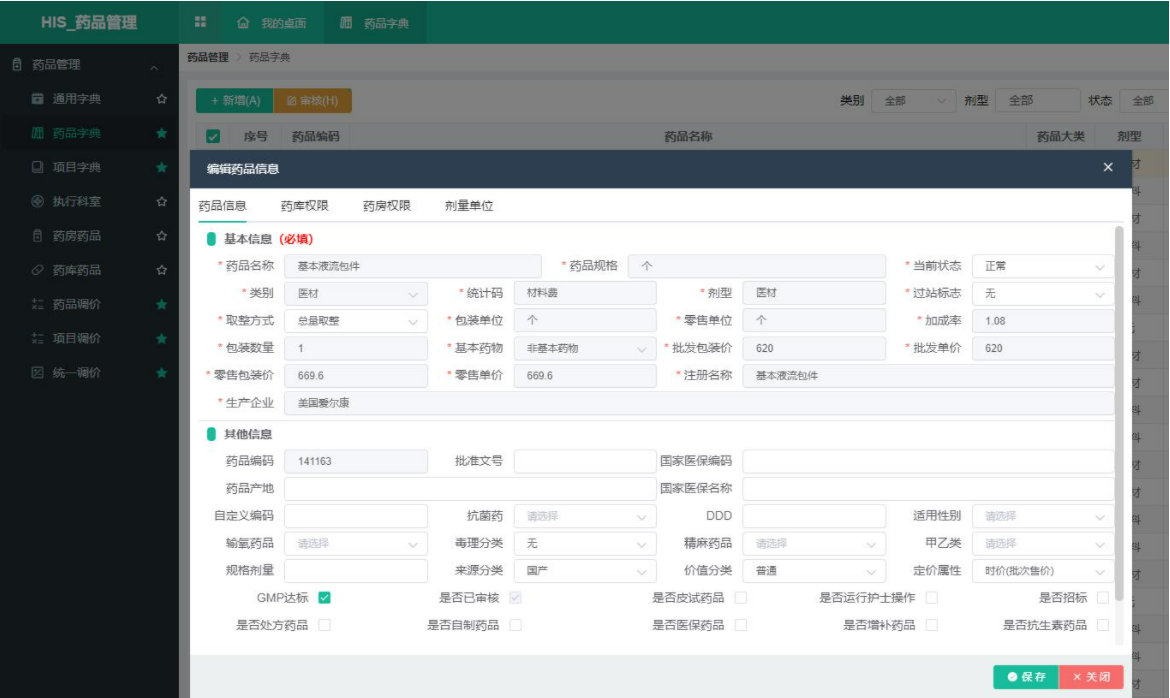Open the 类别 dropdown showing 医材

[356, 293]
